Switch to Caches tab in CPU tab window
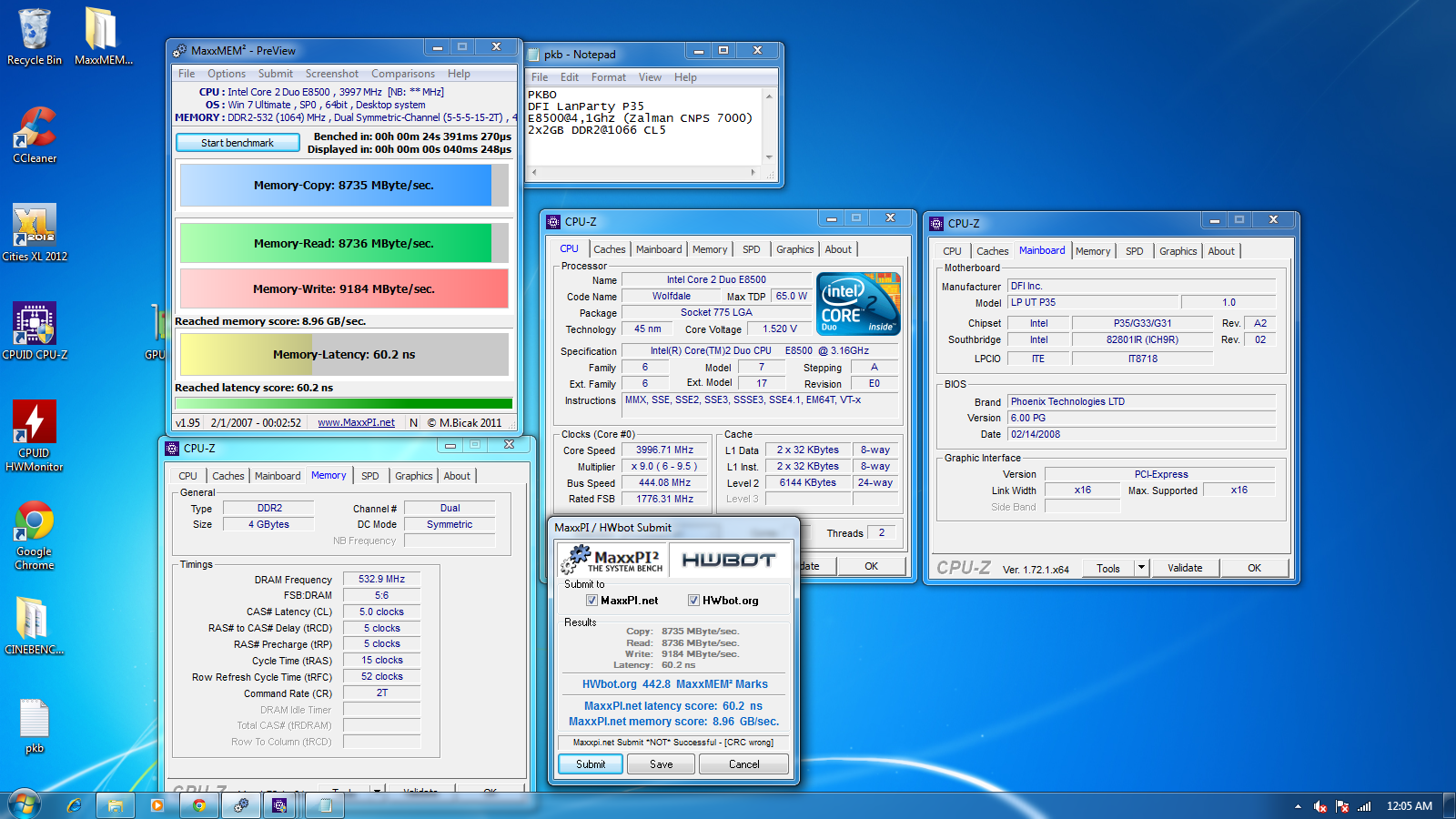 coord(610,249)
